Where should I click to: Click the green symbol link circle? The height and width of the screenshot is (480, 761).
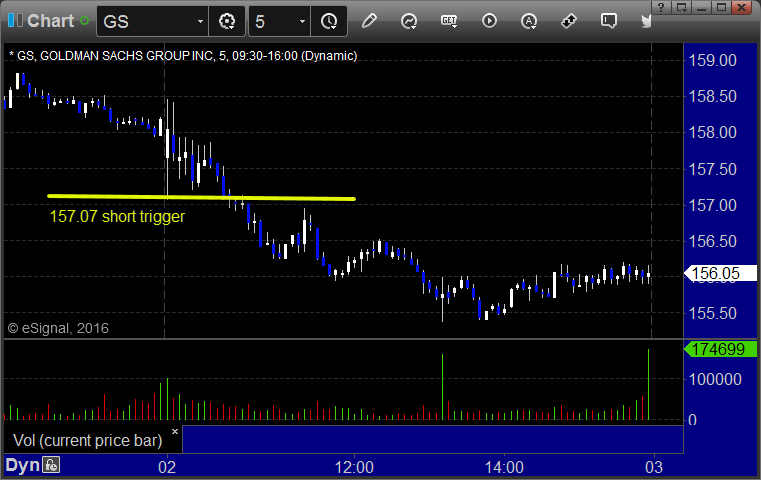84,21
